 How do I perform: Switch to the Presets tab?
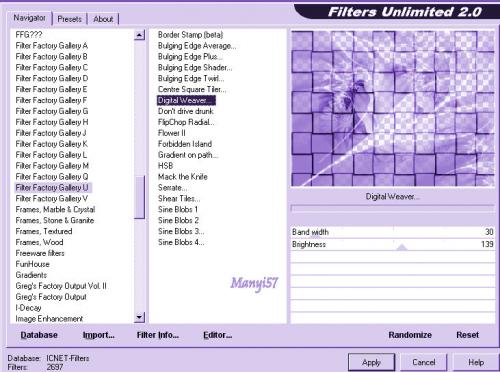[x=70, y=19]
